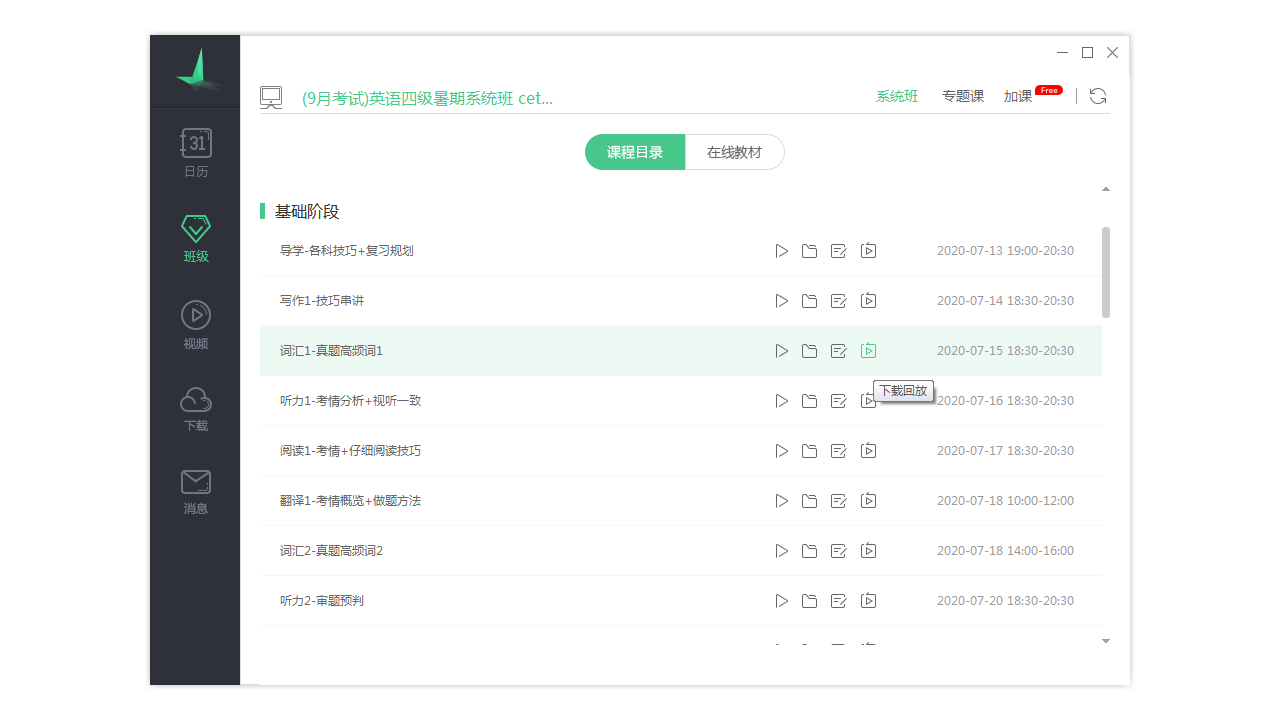
Task: Switch to the 在线教材 tab
Action: (734, 151)
